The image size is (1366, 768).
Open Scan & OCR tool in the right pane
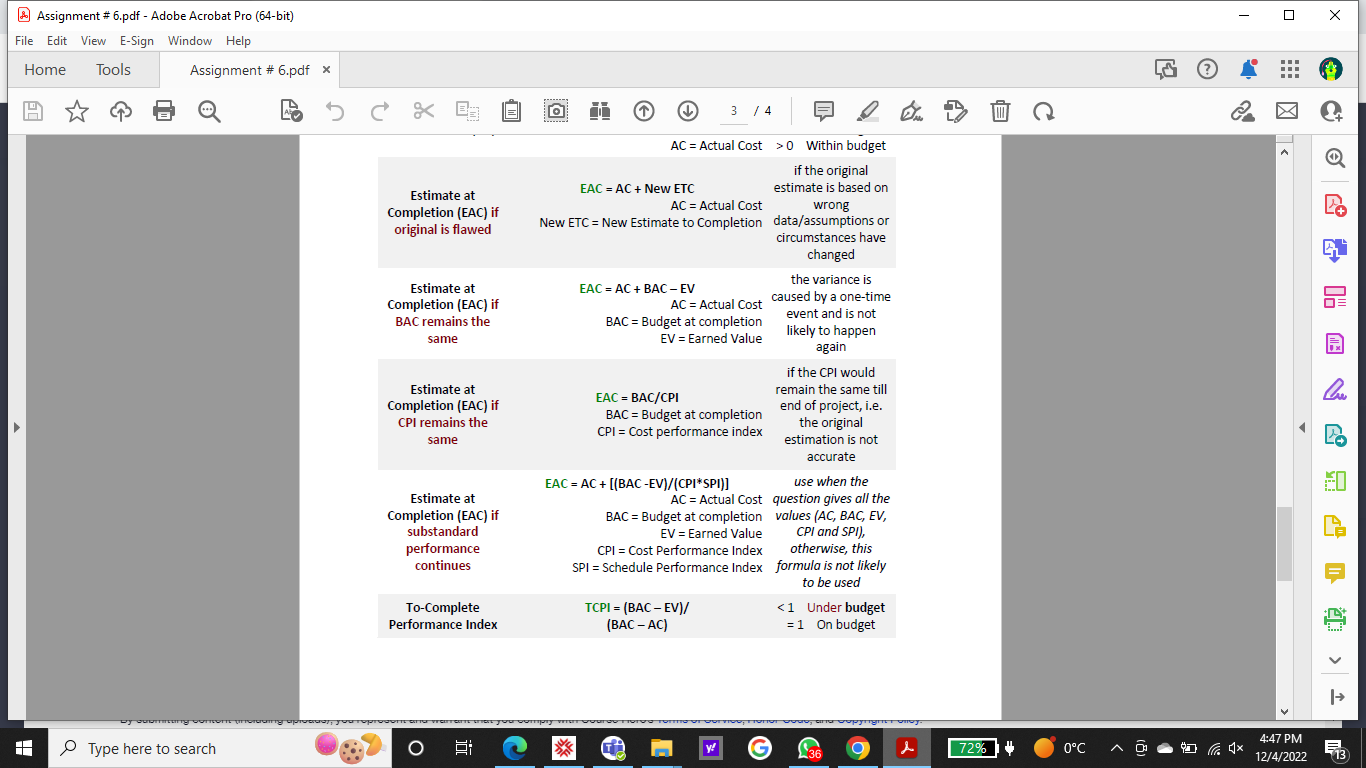click(1335, 619)
